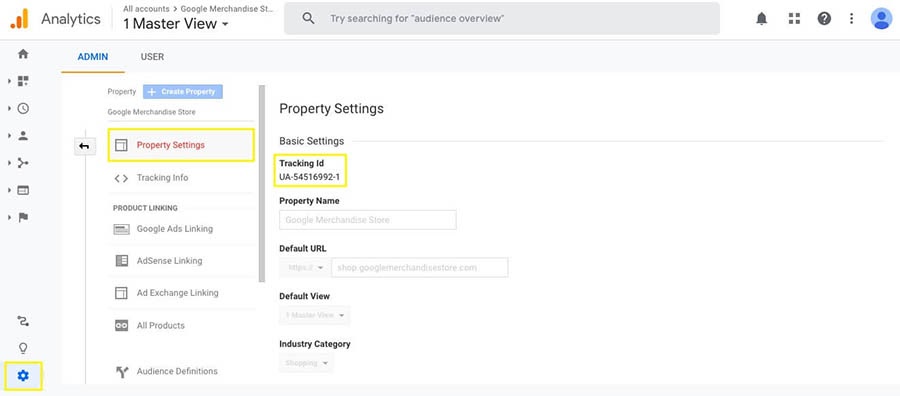Switch to the ADMIN tab
The image size is (900, 396).
tap(92, 57)
